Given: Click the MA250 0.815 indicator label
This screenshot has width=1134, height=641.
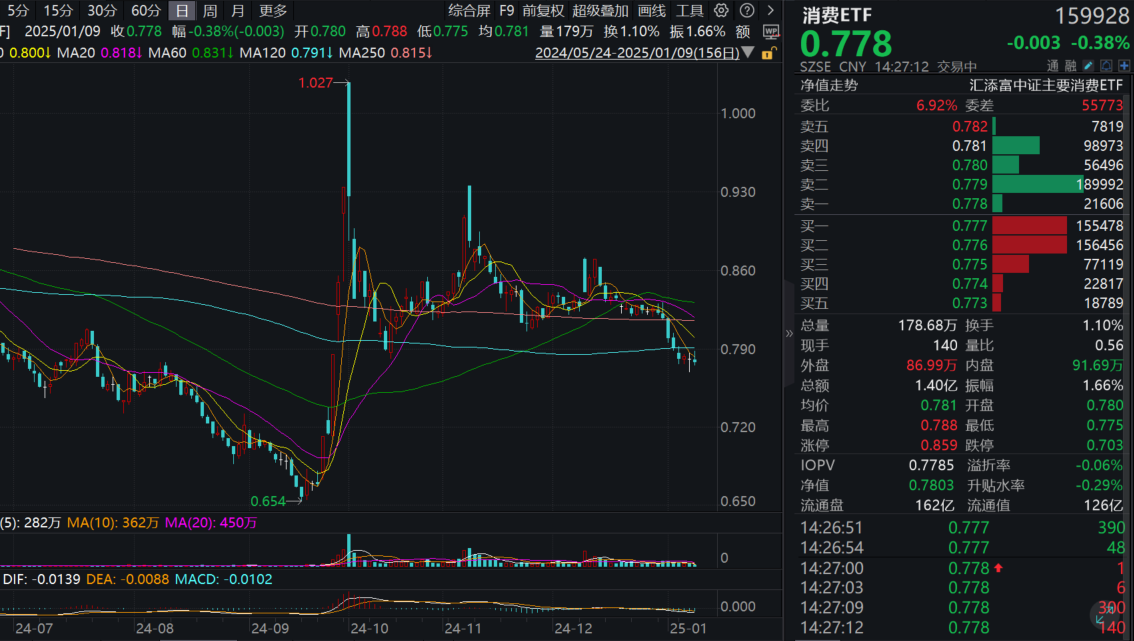Looking at the screenshot, I should coord(385,53).
